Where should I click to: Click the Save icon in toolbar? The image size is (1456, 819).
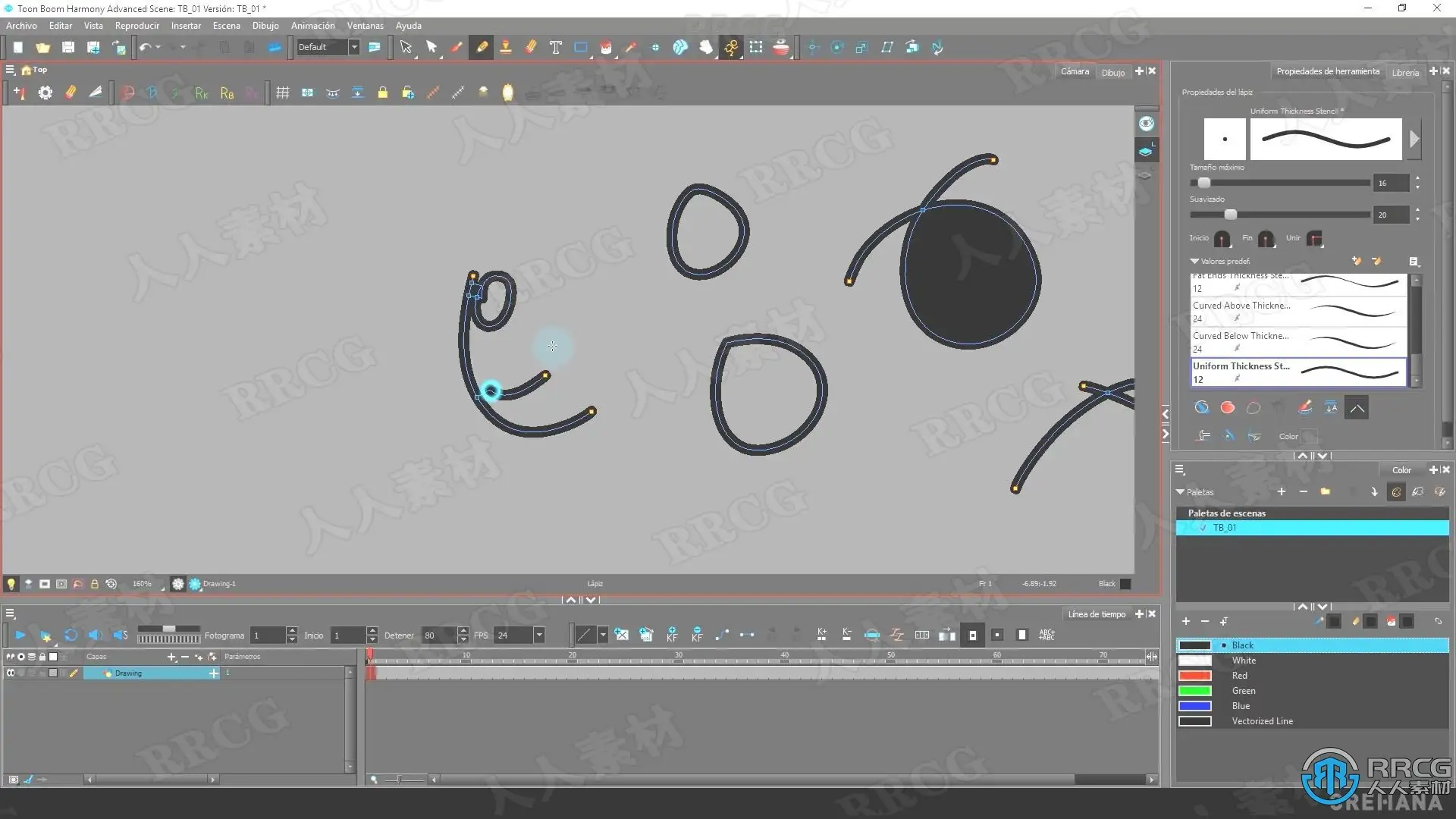click(68, 47)
